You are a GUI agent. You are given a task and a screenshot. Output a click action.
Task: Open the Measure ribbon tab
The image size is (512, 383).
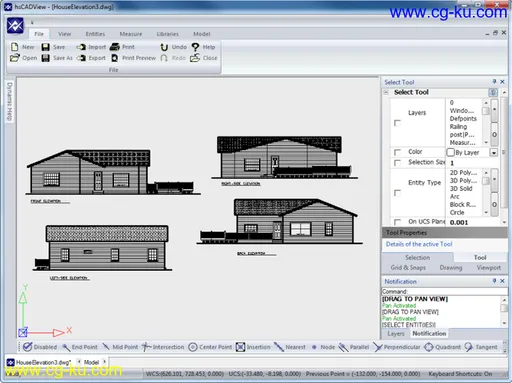pyautogui.click(x=131, y=34)
